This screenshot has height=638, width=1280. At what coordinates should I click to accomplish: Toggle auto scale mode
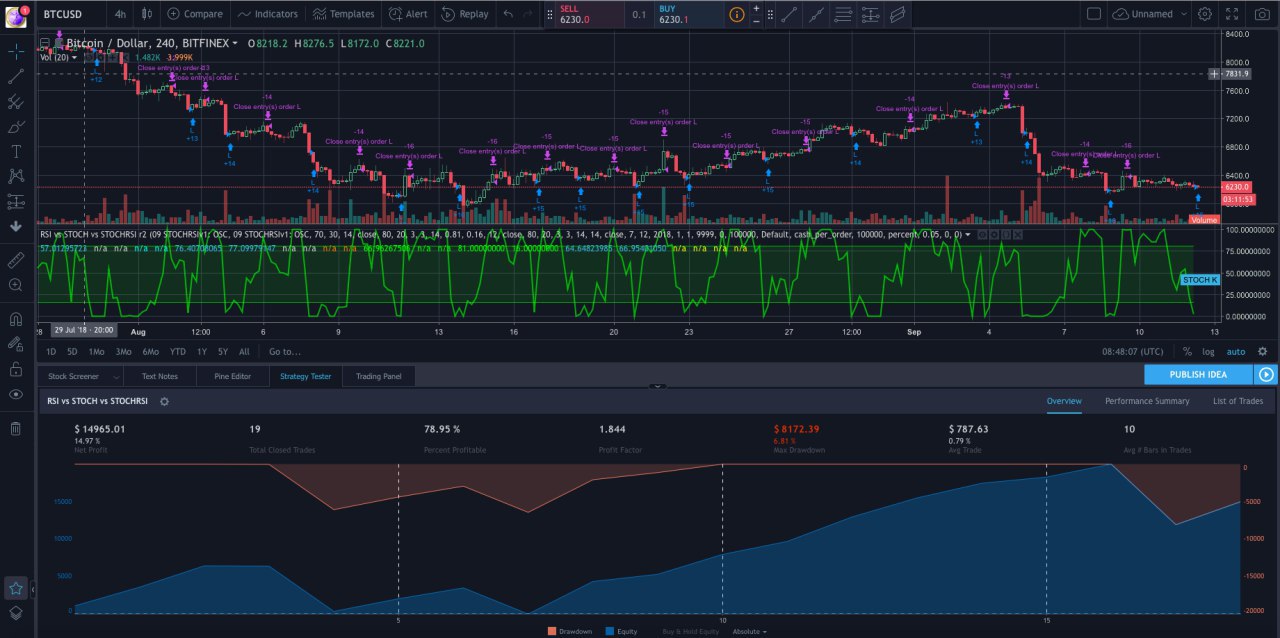click(x=1236, y=351)
